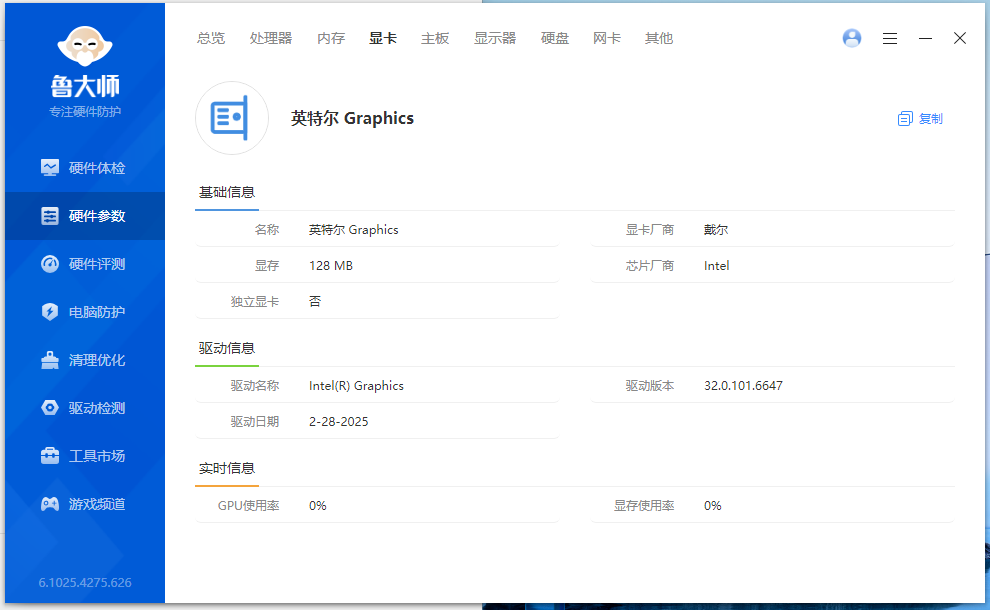The image size is (990, 610).
Task: Switch to the 总览 tab
Action: click(x=210, y=38)
